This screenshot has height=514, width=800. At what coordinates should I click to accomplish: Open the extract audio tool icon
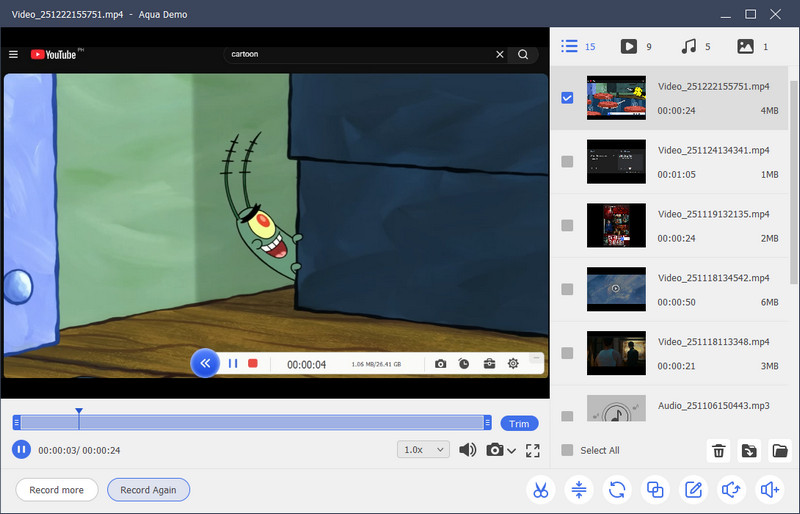pos(732,490)
